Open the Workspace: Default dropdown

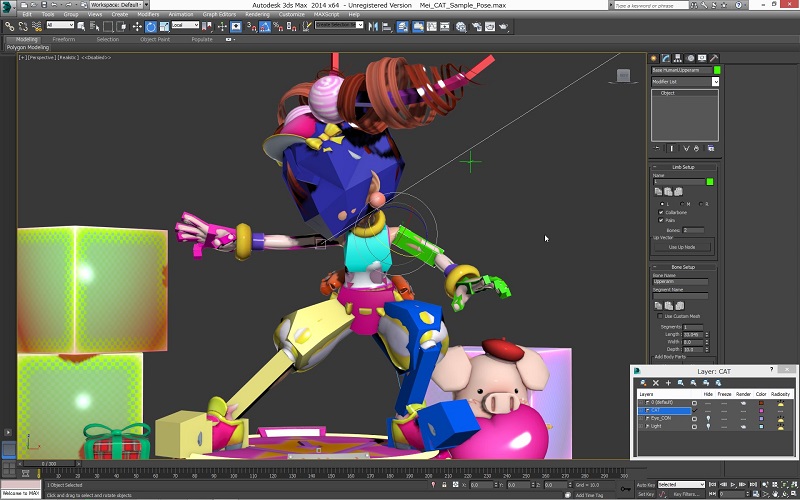[x=119, y=5]
